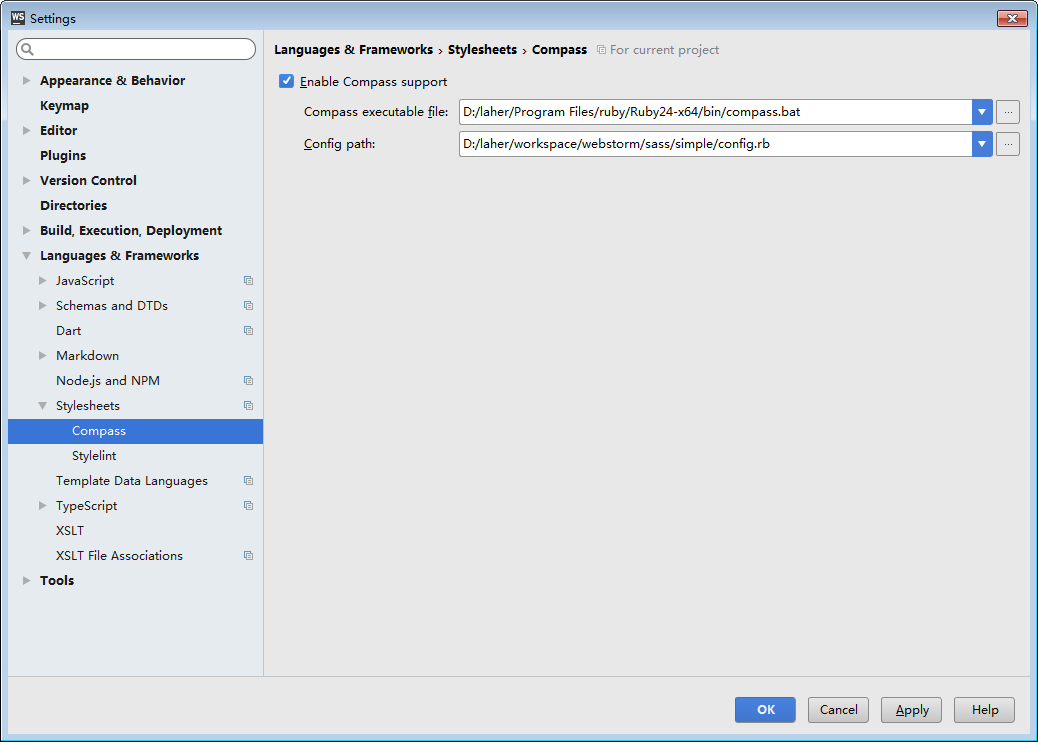Click the project-level icon beside TypeScript

coord(248,506)
